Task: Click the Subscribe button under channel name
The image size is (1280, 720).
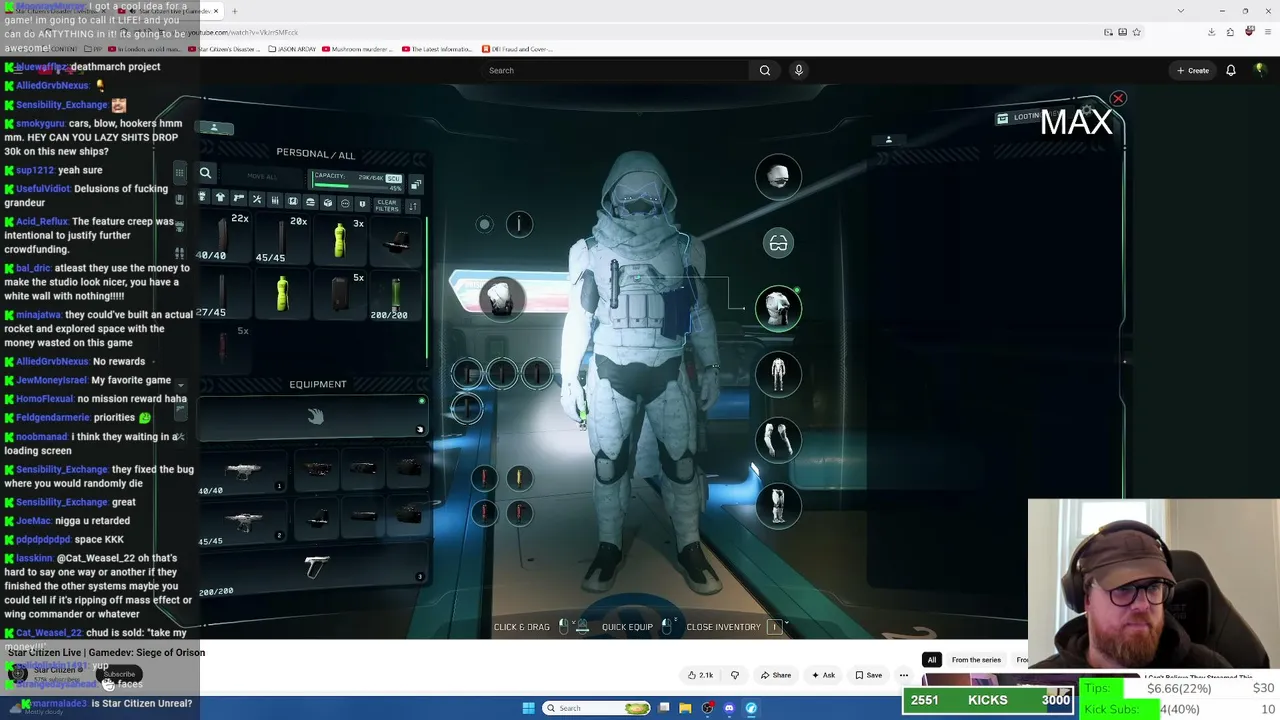Action: point(119,674)
